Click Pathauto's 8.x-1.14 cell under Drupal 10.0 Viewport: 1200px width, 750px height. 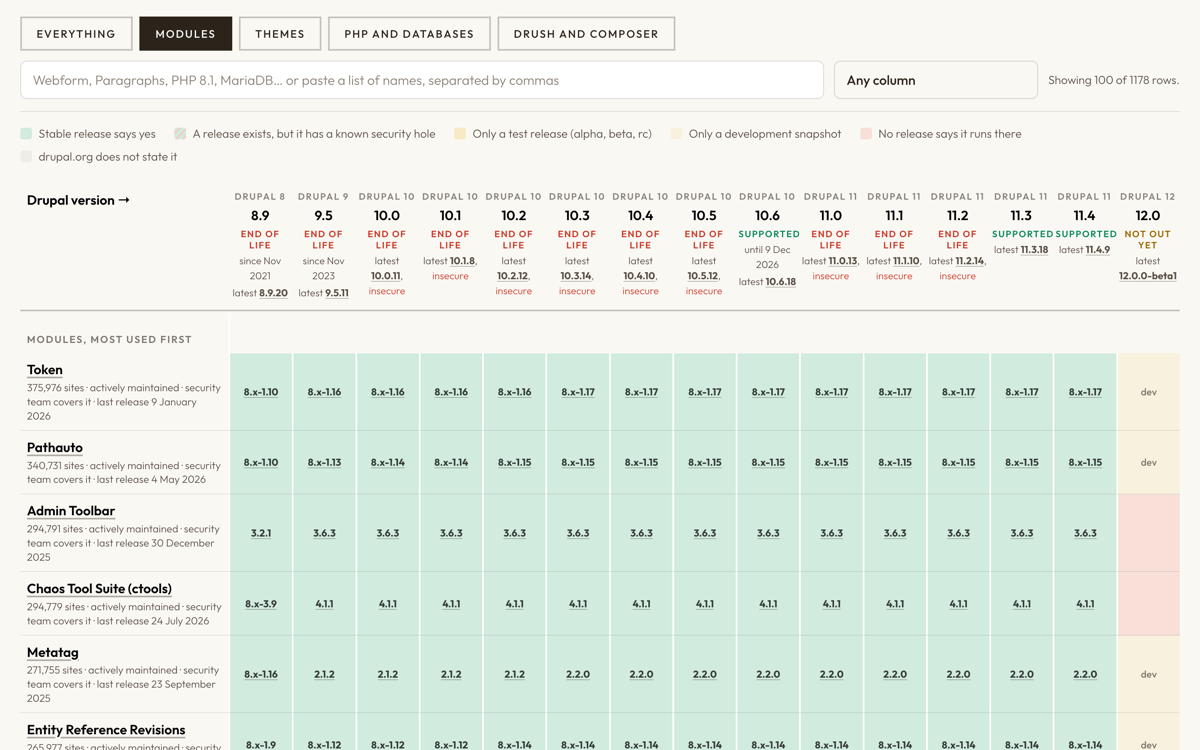[x=388, y=463]
